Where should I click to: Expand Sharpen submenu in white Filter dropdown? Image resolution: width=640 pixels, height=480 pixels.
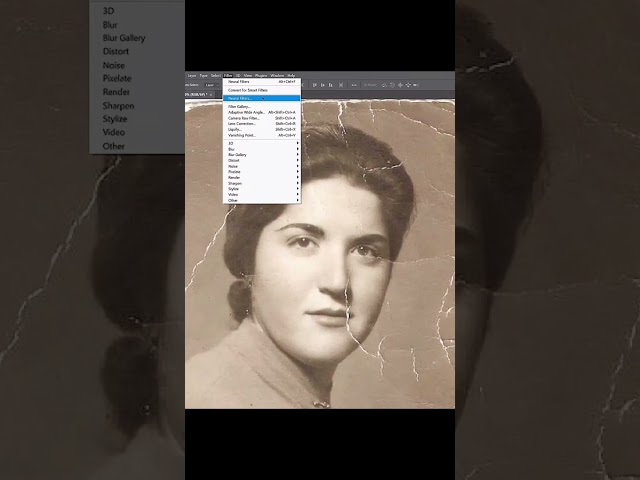262,183
